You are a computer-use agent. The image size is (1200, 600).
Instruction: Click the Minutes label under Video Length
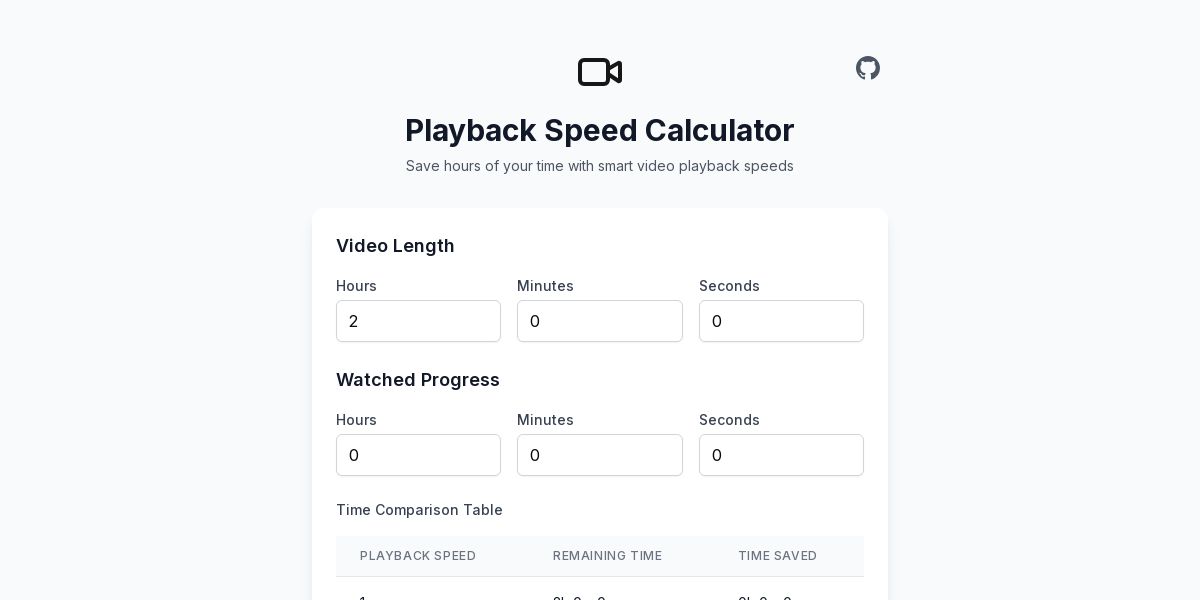(x=545, y=286)
